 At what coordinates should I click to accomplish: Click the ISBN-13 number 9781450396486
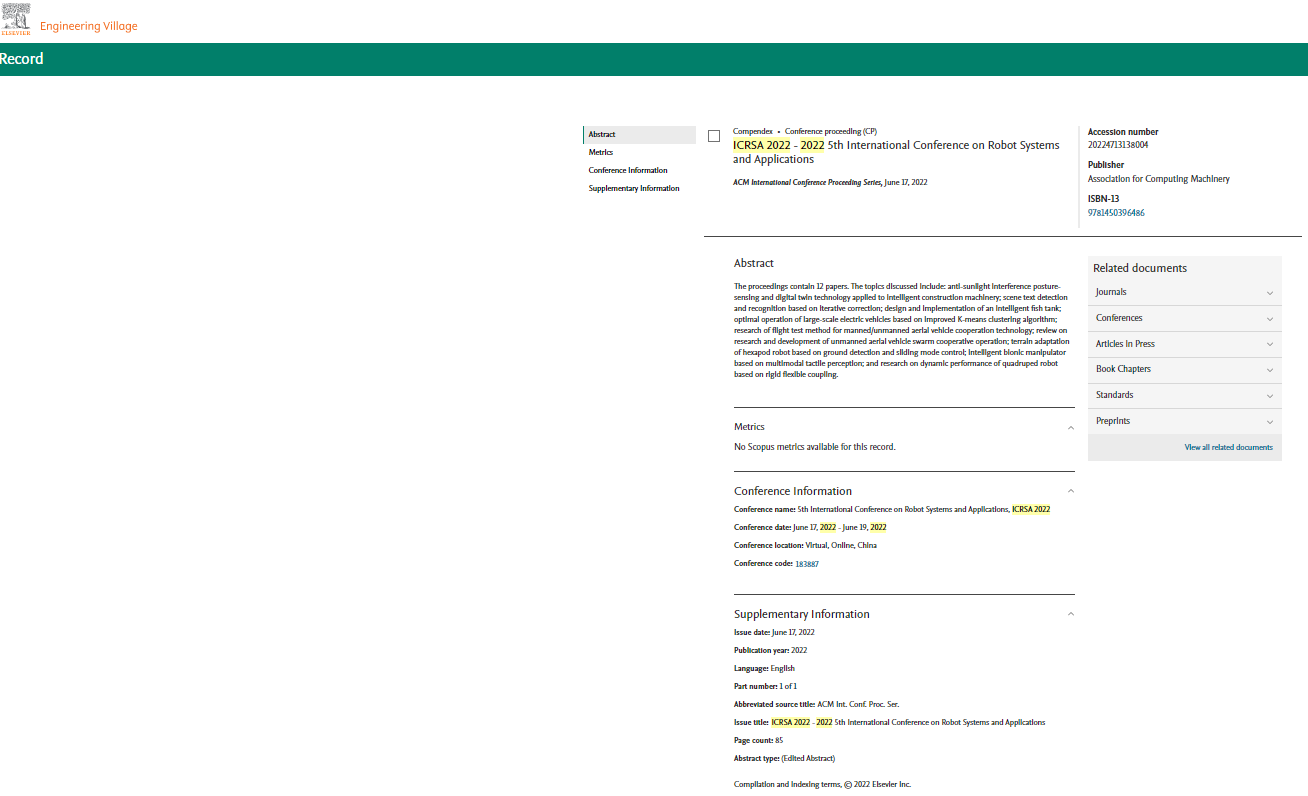(x=1116, y=213)
